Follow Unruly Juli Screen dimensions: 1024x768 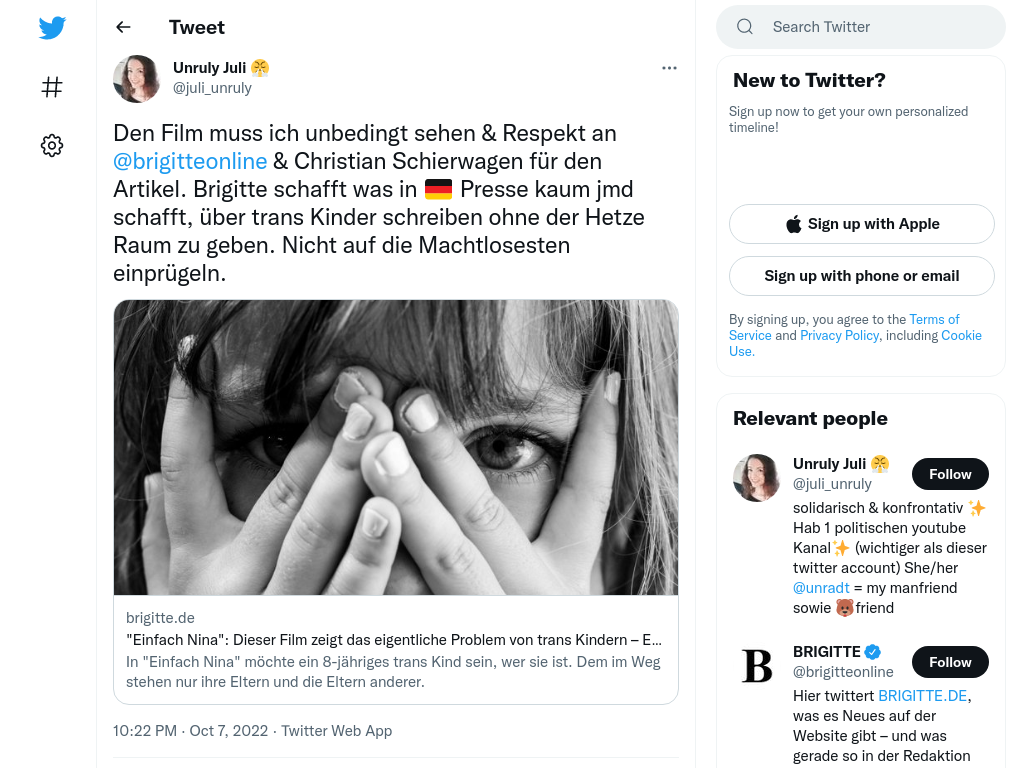(x=950, y=474)
